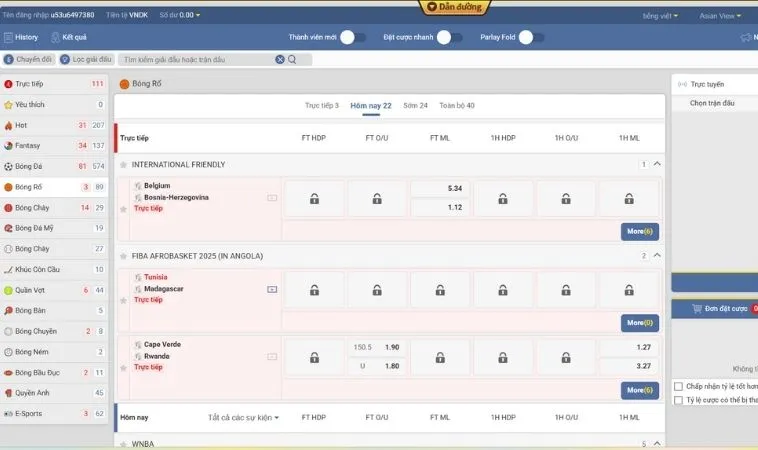Open the Asian View dropdown

tap(718, 16)
